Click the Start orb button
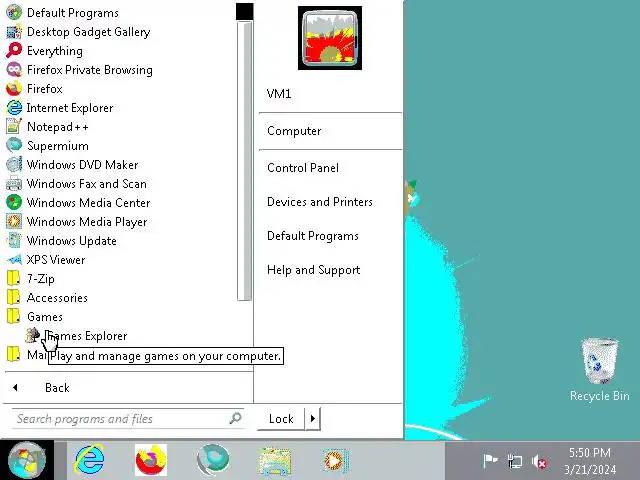This screenshot has height=480, width=640. (27, 460)
